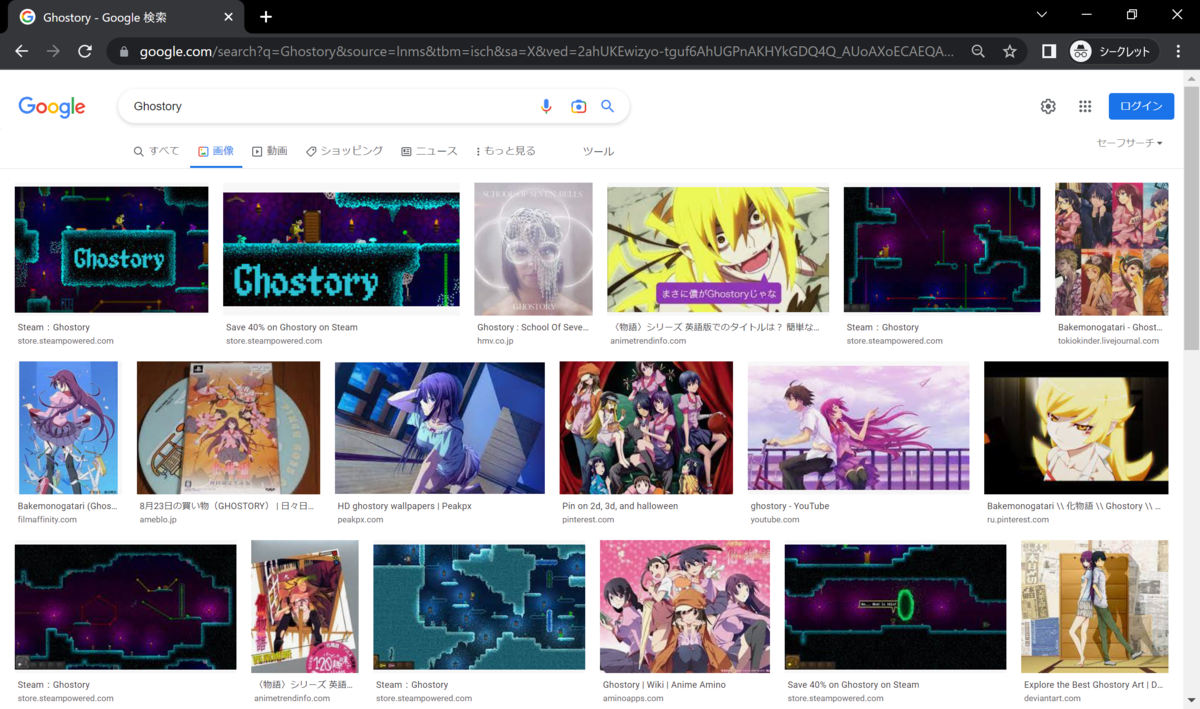Click deviantart.com source text
Screen dimensions: 1200x709
[x=1052, y=699]
